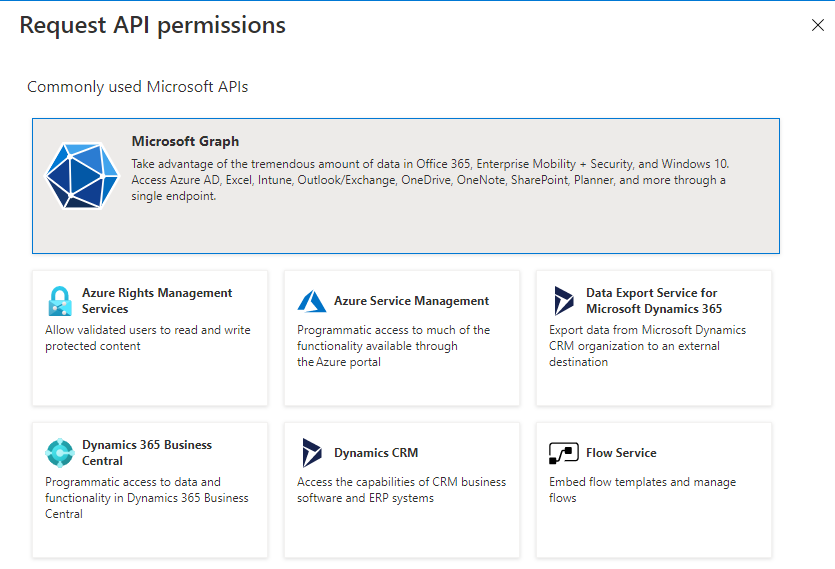Image resolution: width=835 pixels, height=569 pixels.
Task: Click the Flow Service icon
Action: point(563,453)
